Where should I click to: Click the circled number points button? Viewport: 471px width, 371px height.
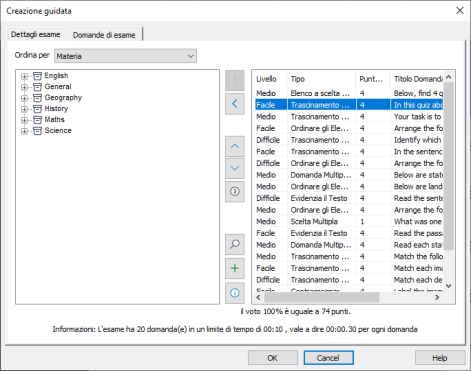[235, 191]
